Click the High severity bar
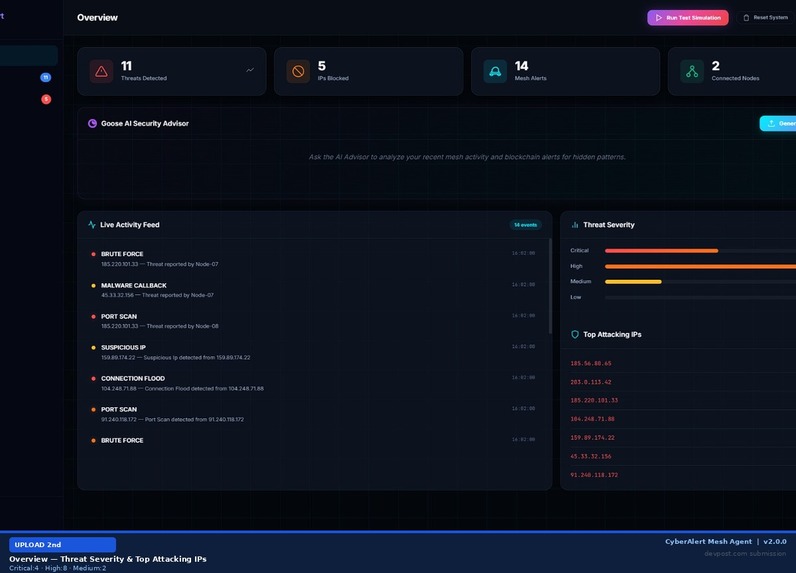This screenshot has height=573, width=796. tap(700, 266)
